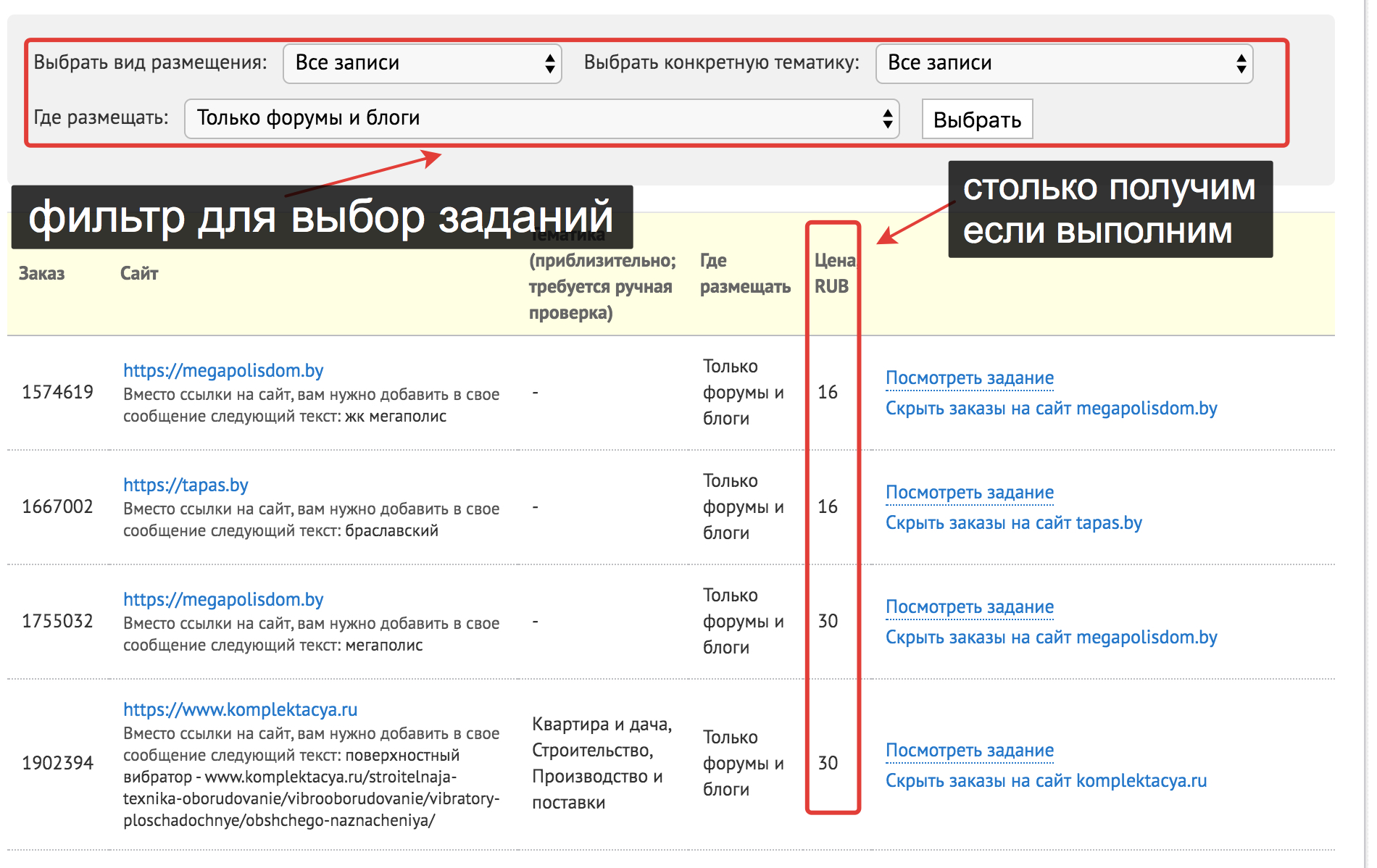Click description text mentioning 'жк мегаполис'
This screenshot has width=1377, height=868.
(312, 406)
